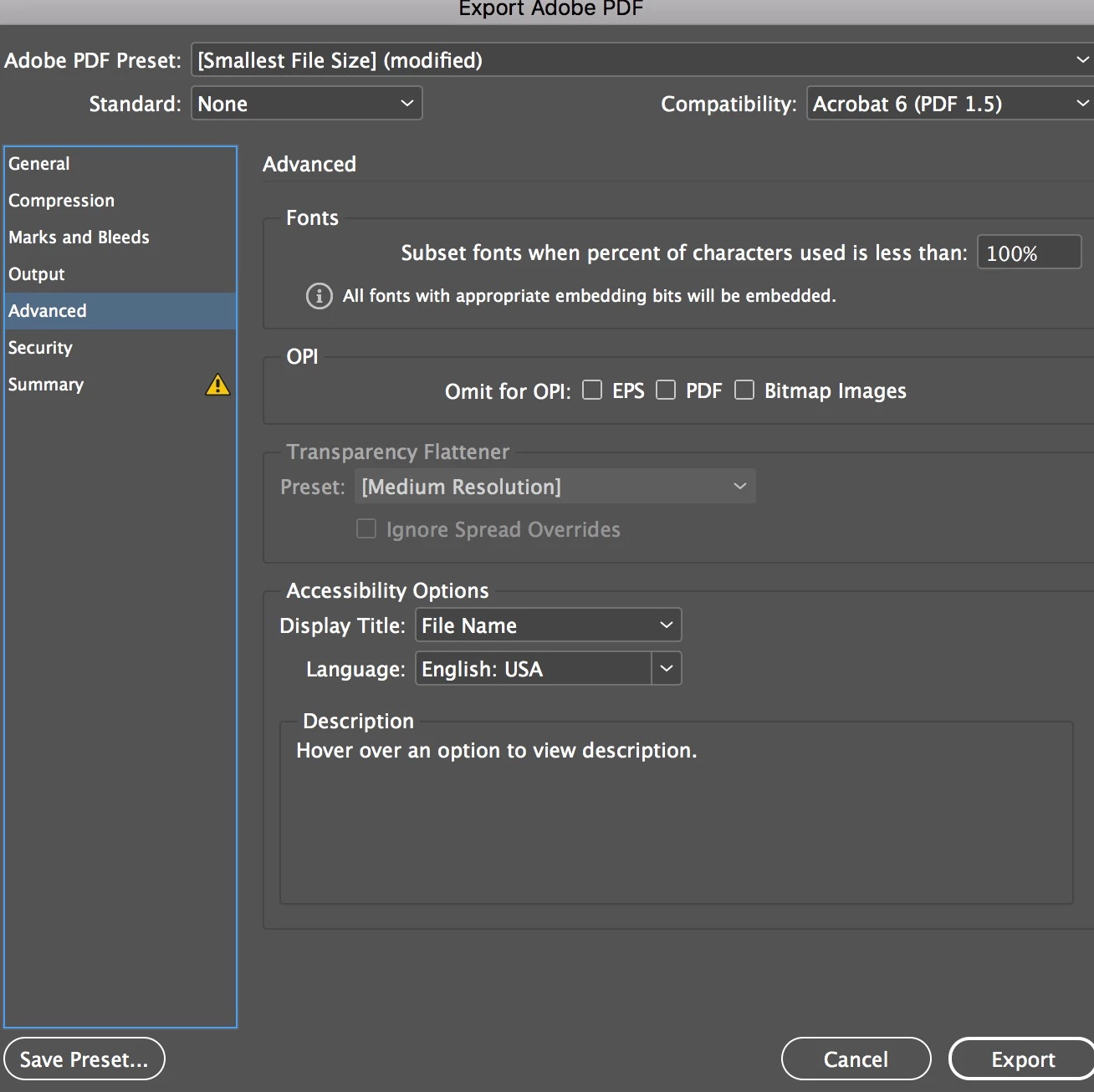Select the Compression category
This screenshot has width=1094, height=1092.
[x=120, y=201]
